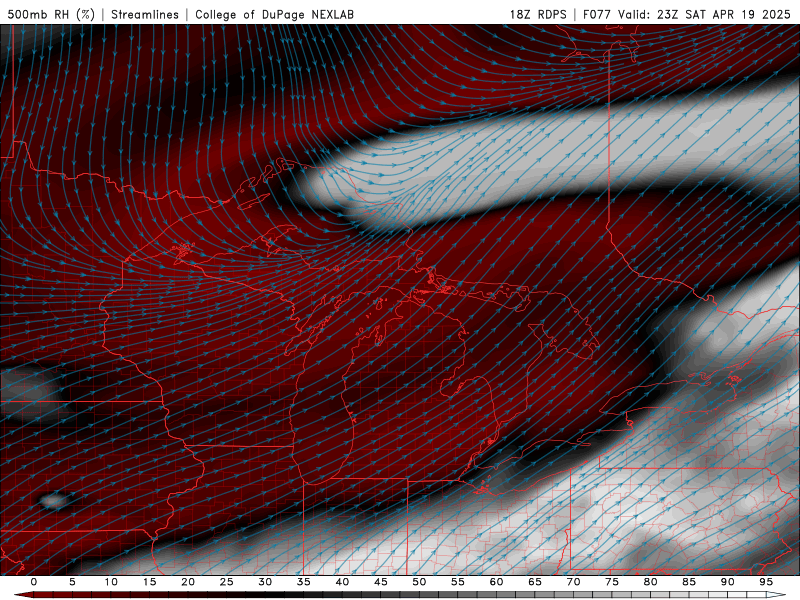Click the 5 value on the color scale
This screenshot has width=800, height=600.
pos(72,582)
